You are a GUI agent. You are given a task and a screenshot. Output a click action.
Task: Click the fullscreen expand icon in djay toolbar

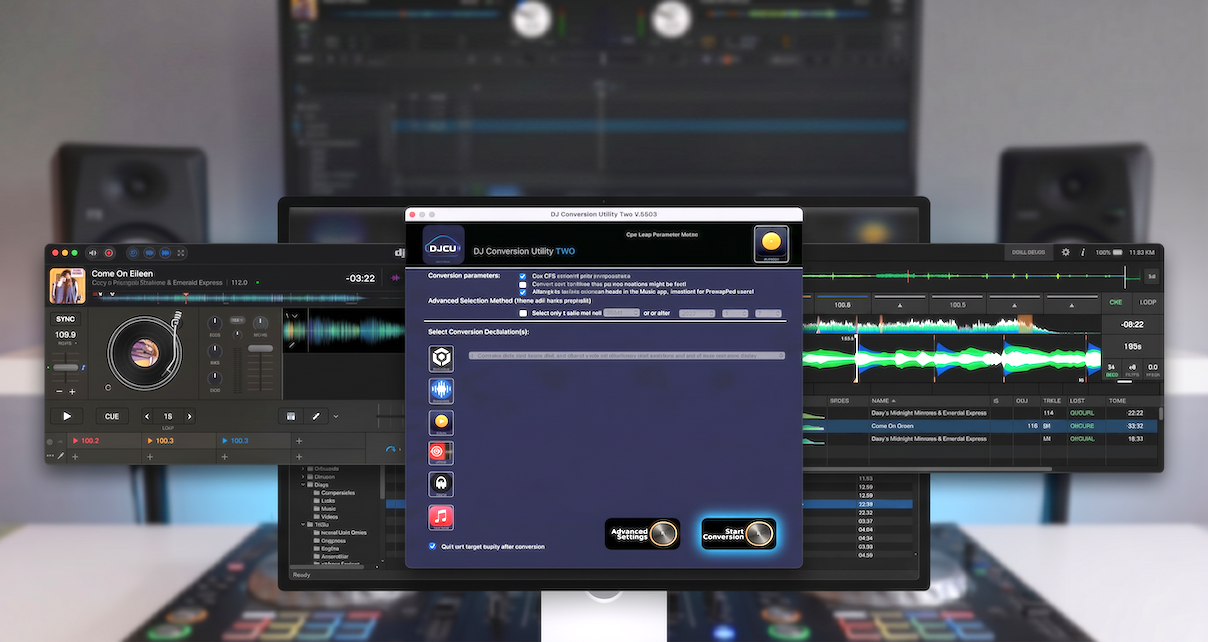point(181,253)
